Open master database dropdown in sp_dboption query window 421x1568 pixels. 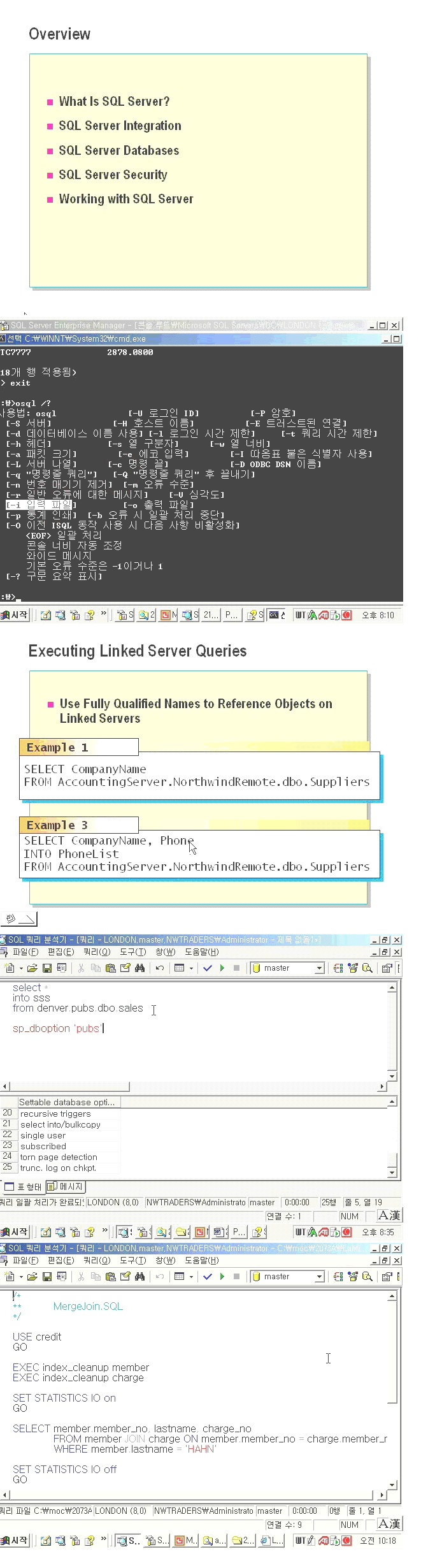coord(320,968)
